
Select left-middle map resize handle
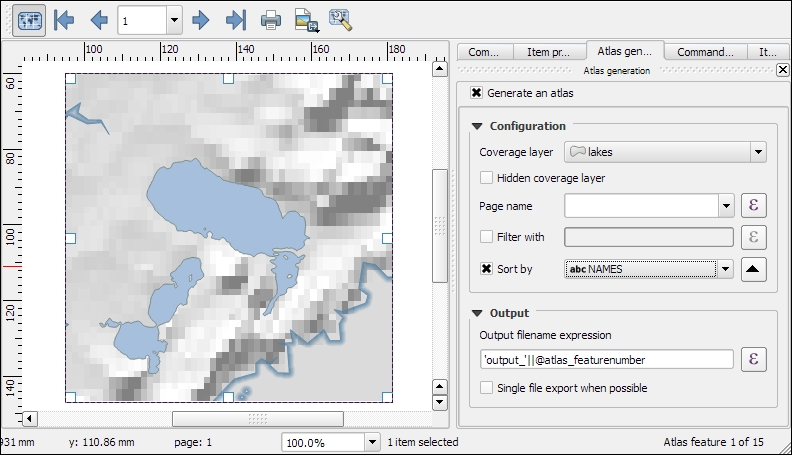71,238
